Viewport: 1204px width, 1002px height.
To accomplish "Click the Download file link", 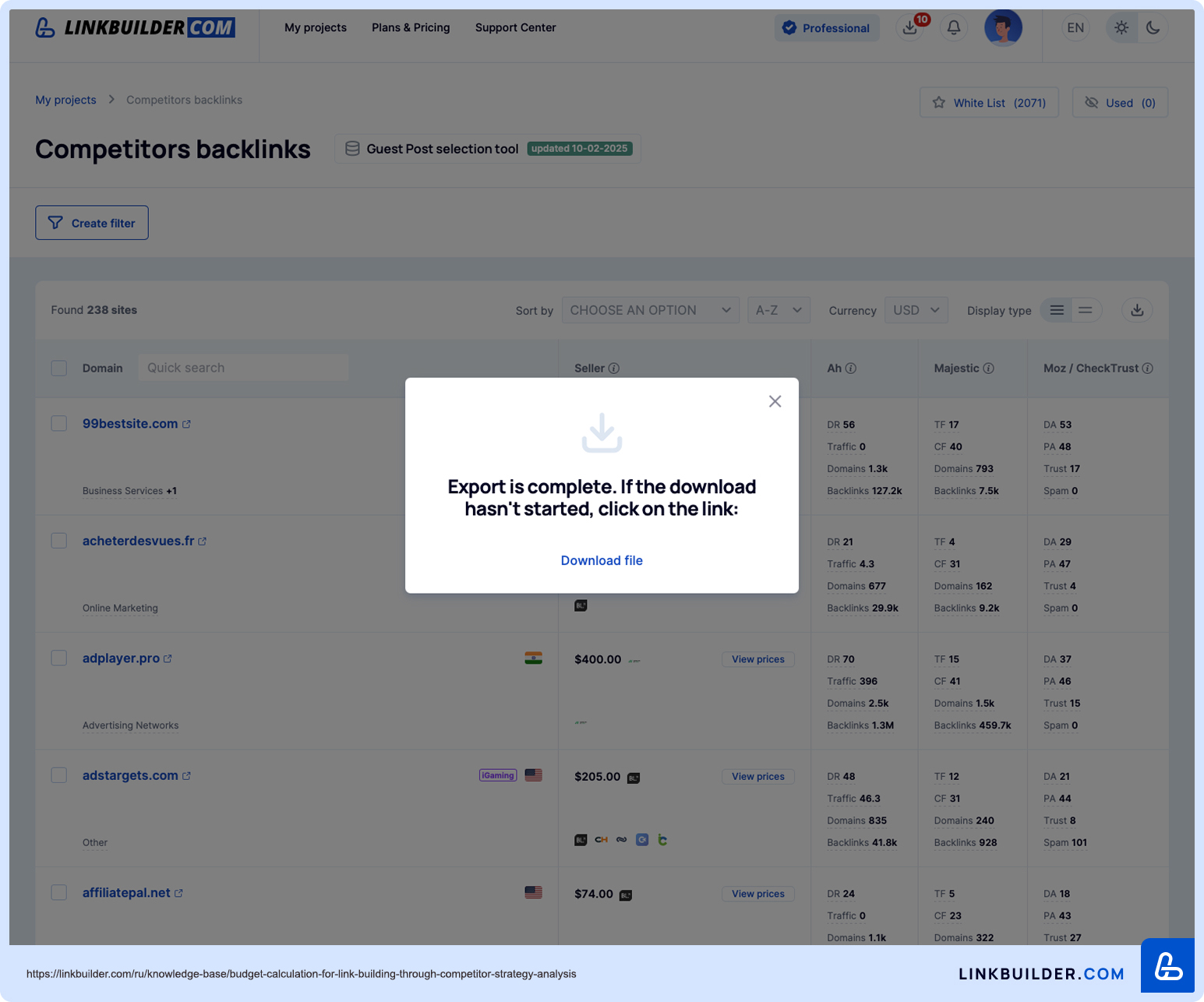I will pos(602,560).
